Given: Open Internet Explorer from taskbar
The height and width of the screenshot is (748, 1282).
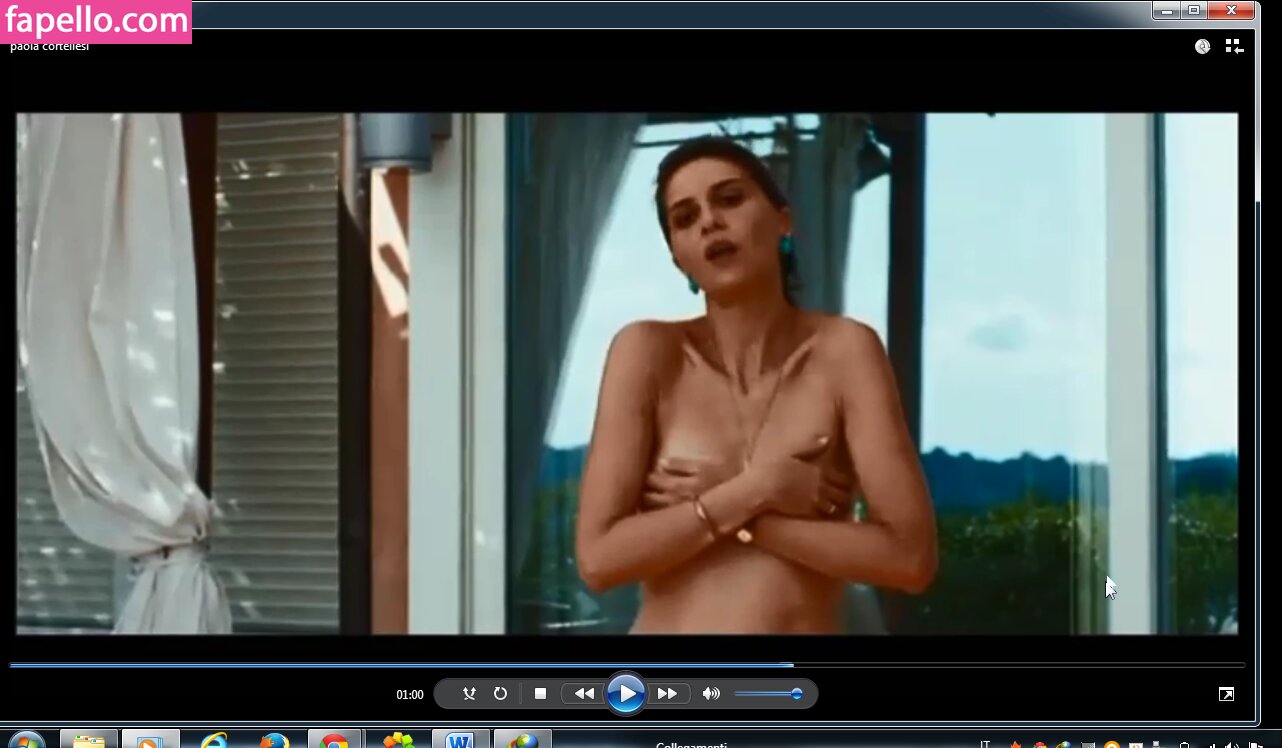Looking at the screenshot, I should [x=213, y=741].
